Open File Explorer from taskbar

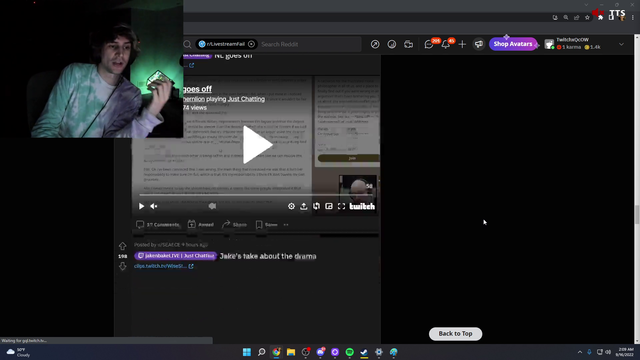pos(291,352)
